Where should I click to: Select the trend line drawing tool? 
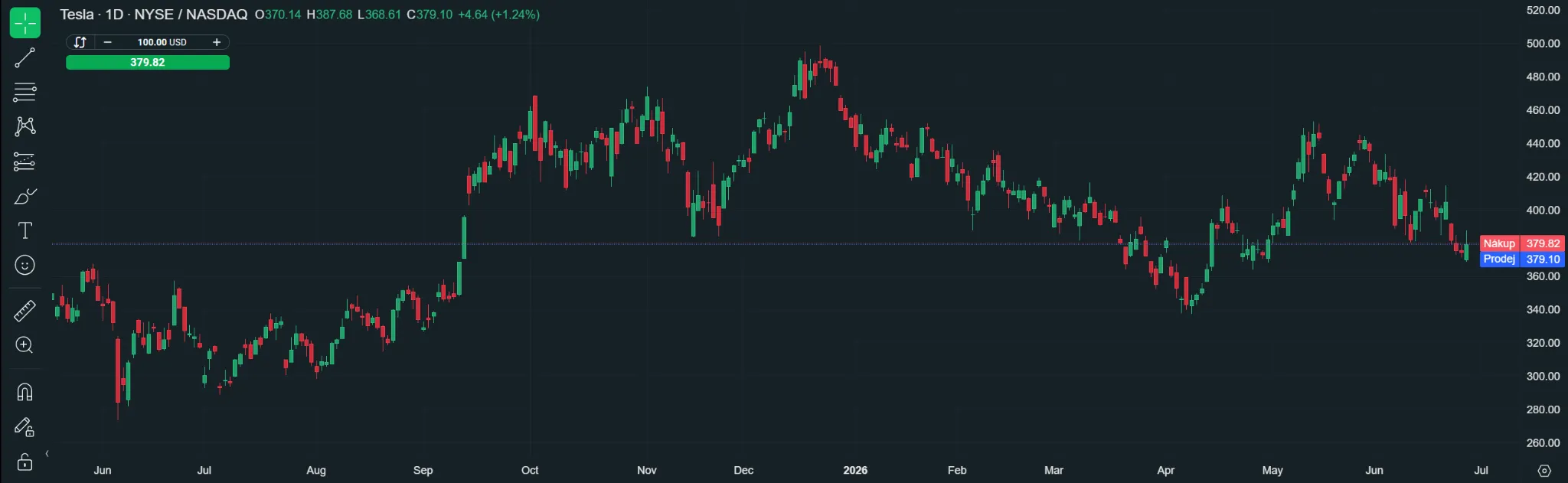[x=25, y=57]
